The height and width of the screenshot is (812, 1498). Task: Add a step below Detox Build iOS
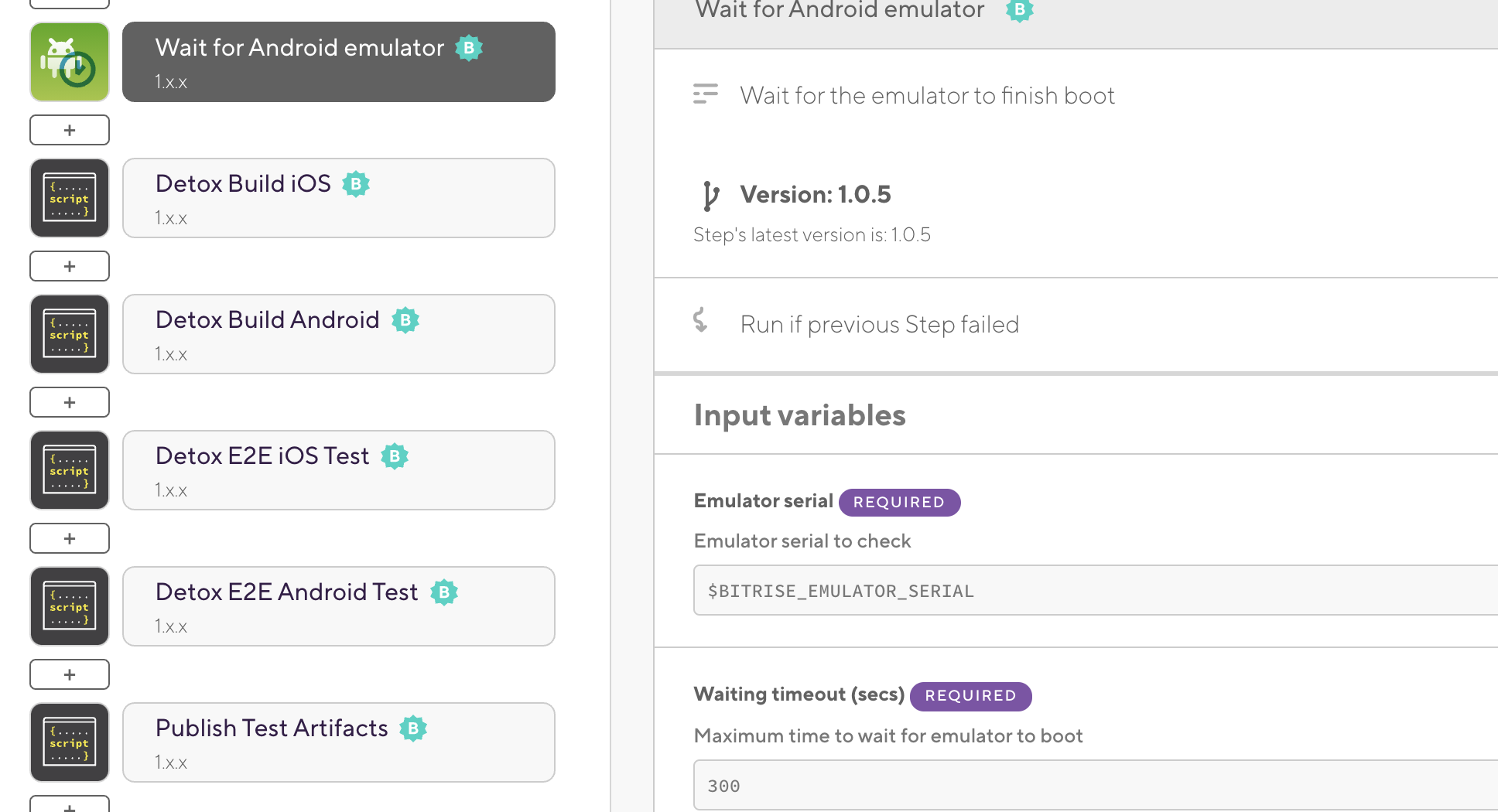coord(70,266)
